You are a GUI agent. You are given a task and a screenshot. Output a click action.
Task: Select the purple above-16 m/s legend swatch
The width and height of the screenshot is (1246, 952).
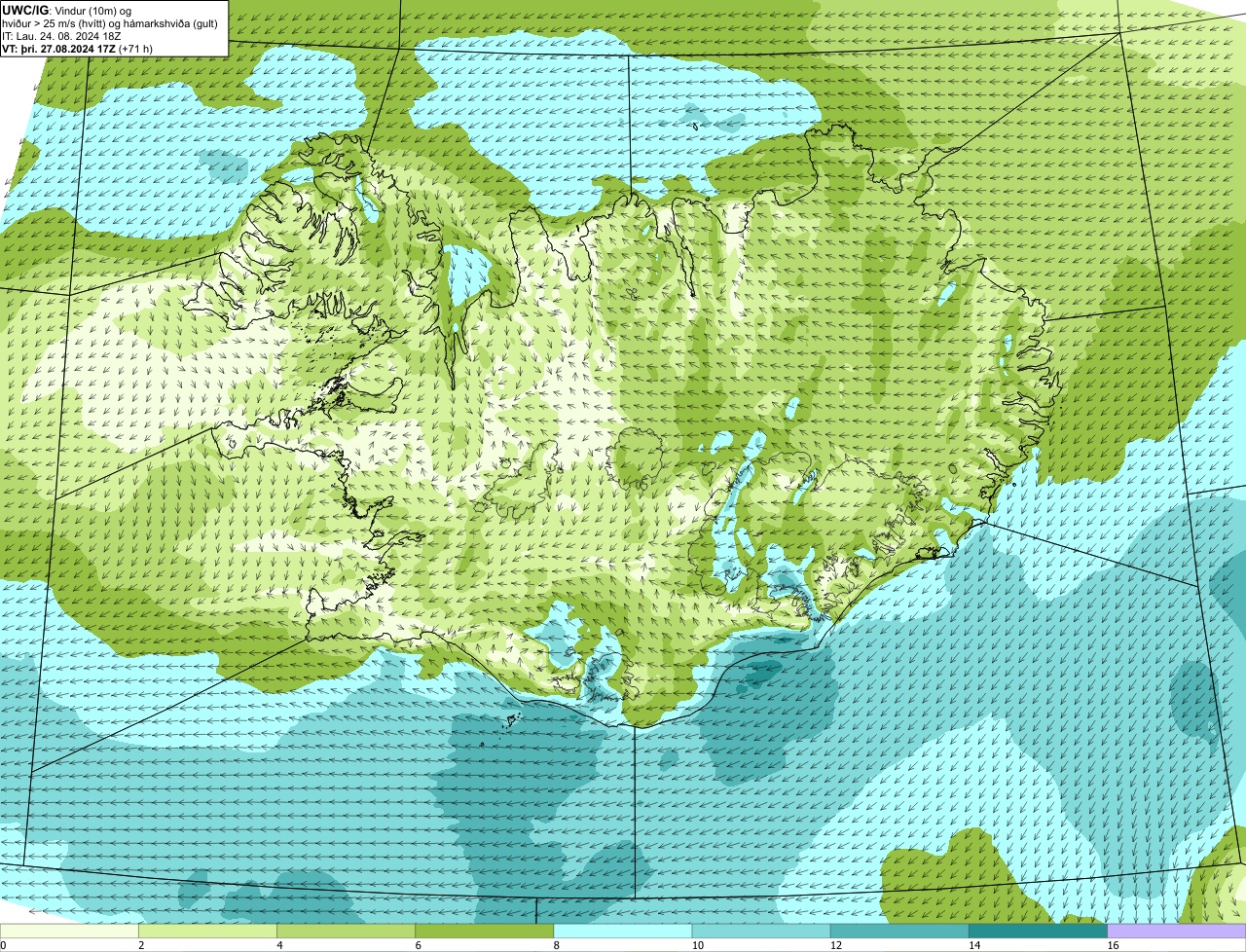point(1177,931)
